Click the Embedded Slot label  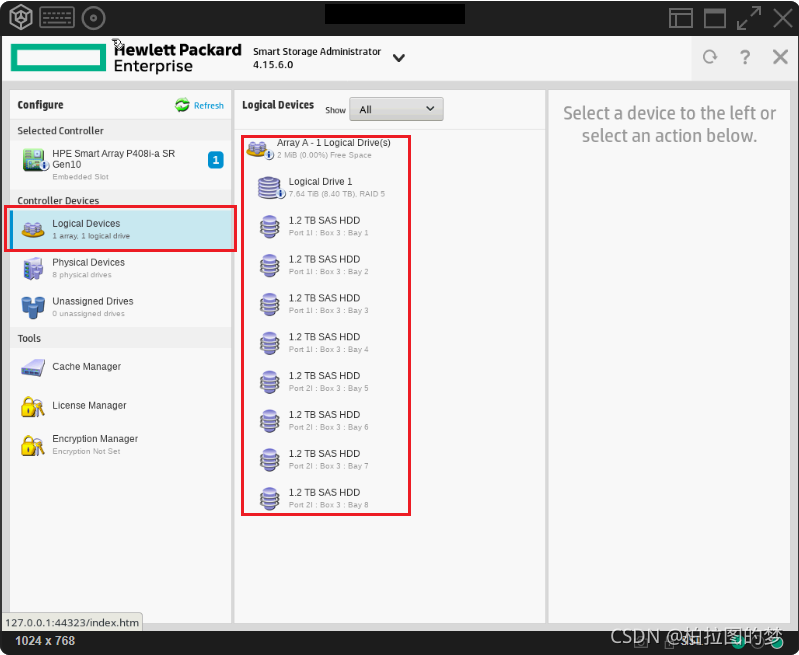[80, 177]
